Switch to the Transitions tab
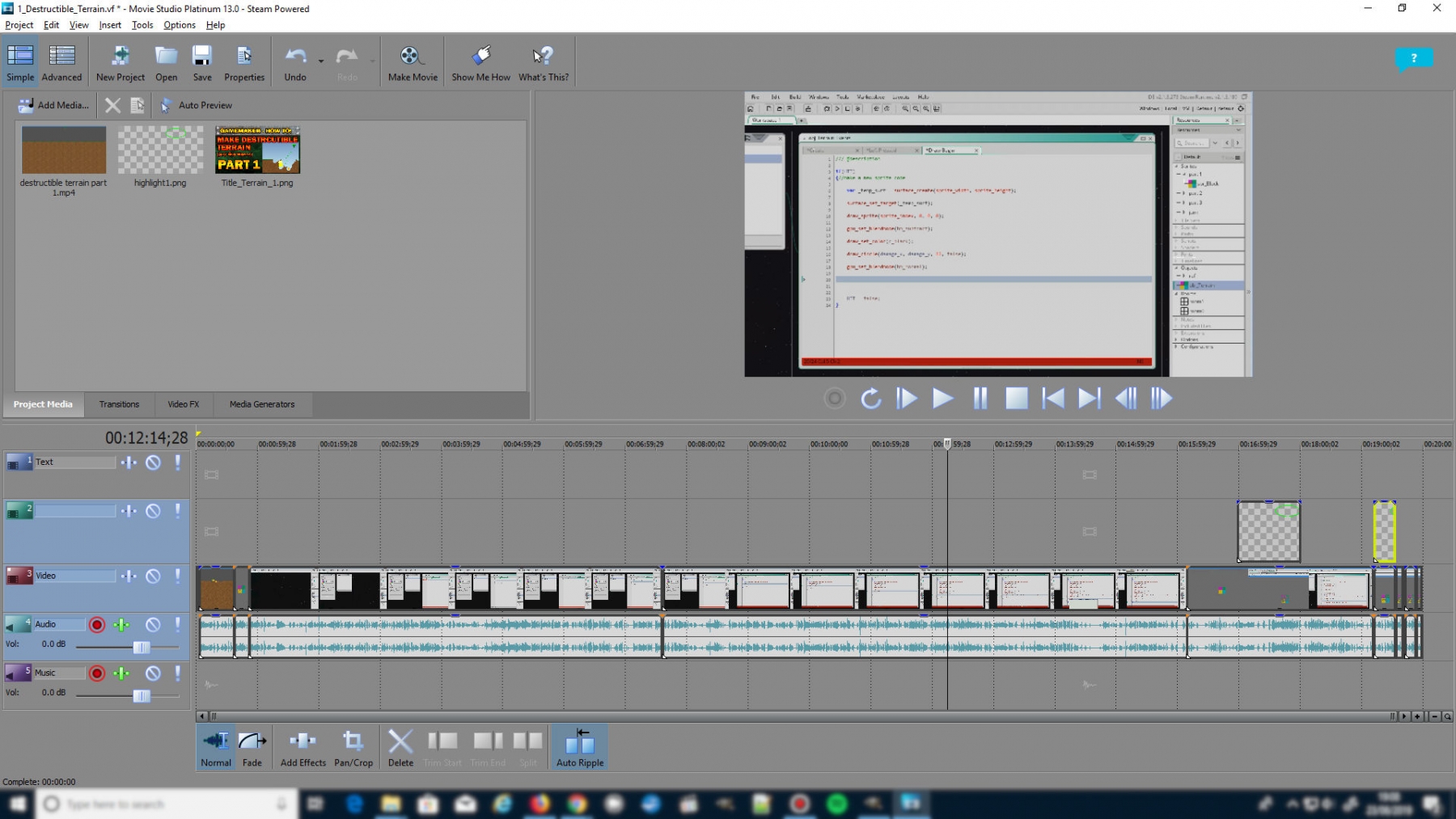The image size is (1456, 819). coord(119,404)
